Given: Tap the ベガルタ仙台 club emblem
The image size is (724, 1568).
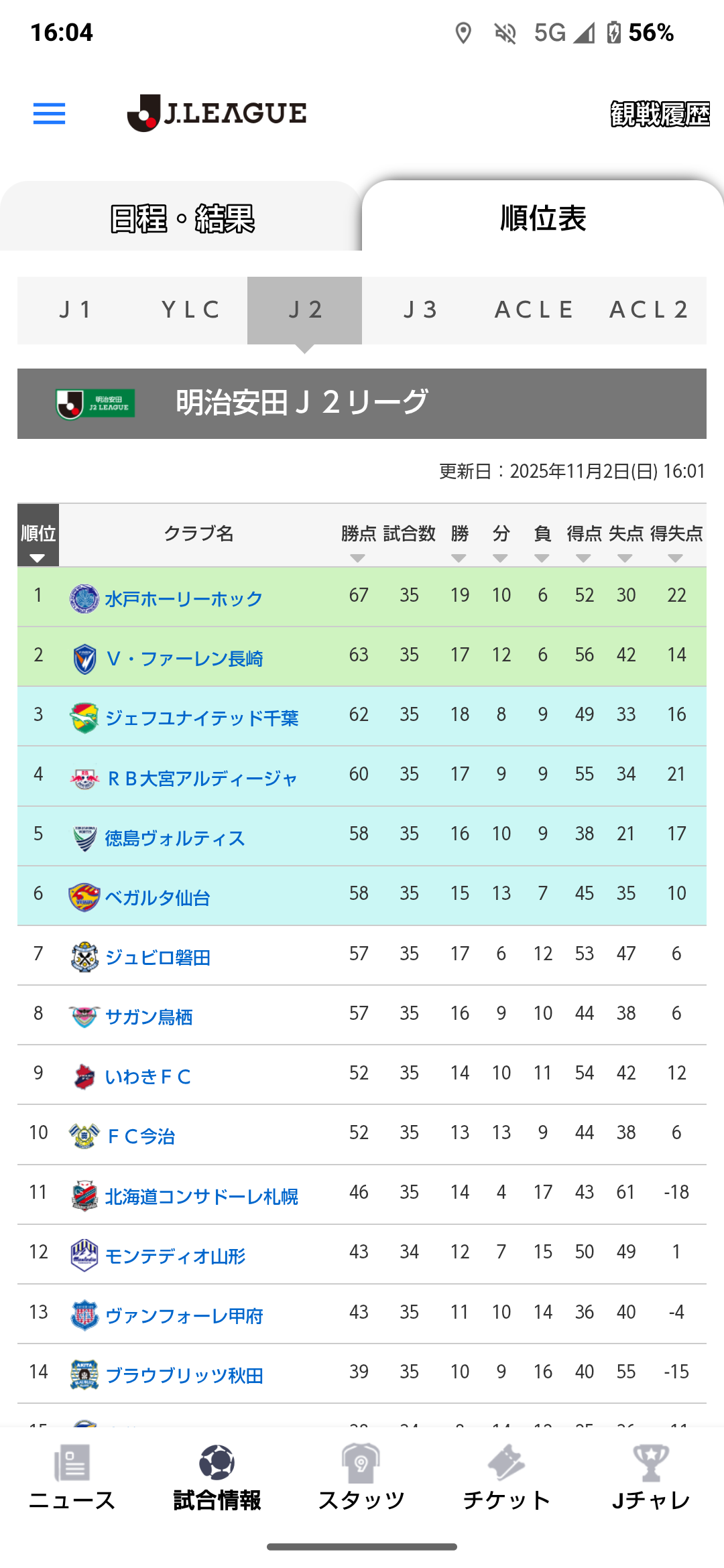Looking at the screenshot, I should 84,897.
